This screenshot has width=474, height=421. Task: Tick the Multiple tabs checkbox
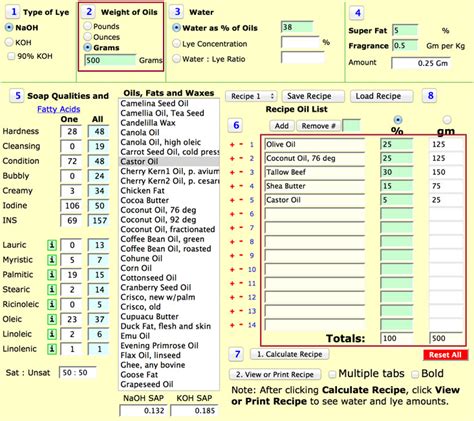pyautogui.click(x=332, y=374)
